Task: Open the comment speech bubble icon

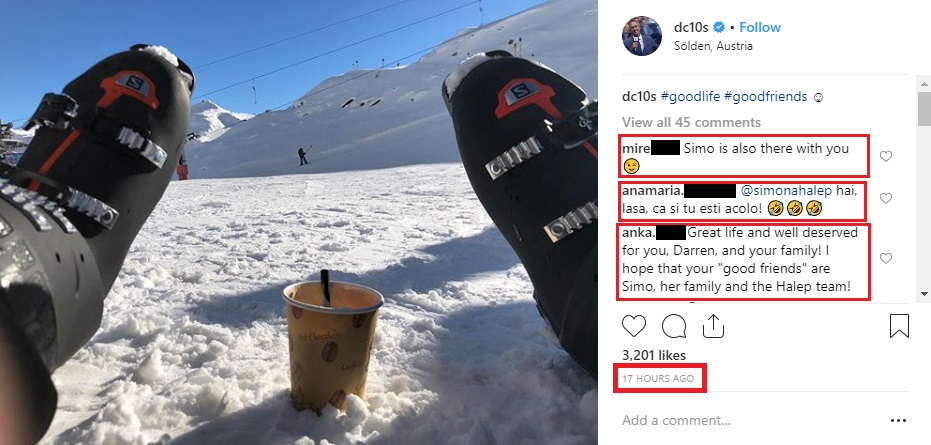Action: tap(674, 326)
